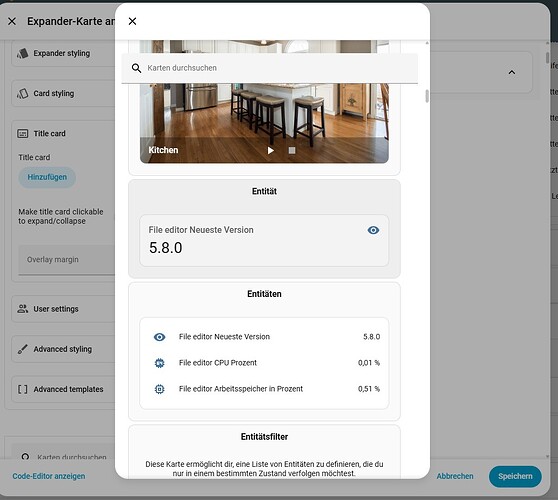Close the Expander-Karte editor dialog
Viewport: 558px width, 500px height.
12,21
